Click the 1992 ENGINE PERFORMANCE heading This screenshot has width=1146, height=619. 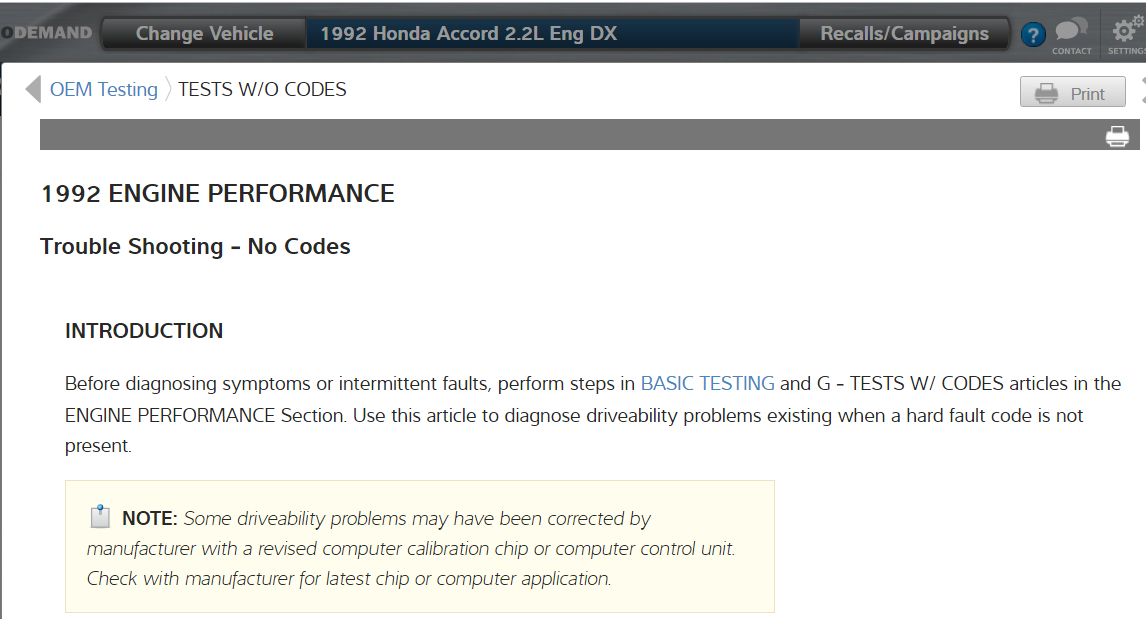(217, 194)
